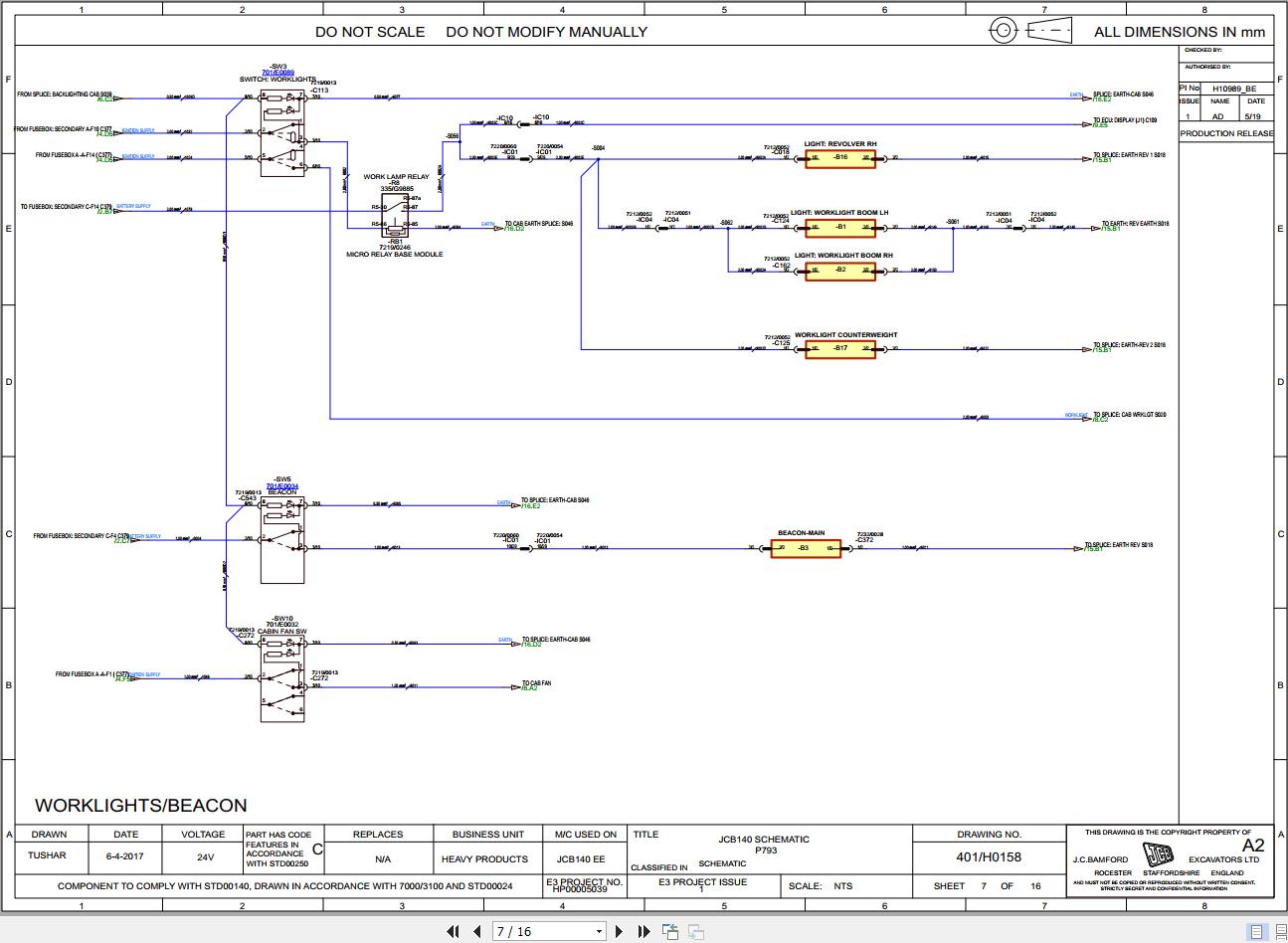Viewport: 1288px width, 943px height.
Task: Click 'TO SPLICE: CAB WRKLGT S020' reference
Action: (x=1130, y=415)
